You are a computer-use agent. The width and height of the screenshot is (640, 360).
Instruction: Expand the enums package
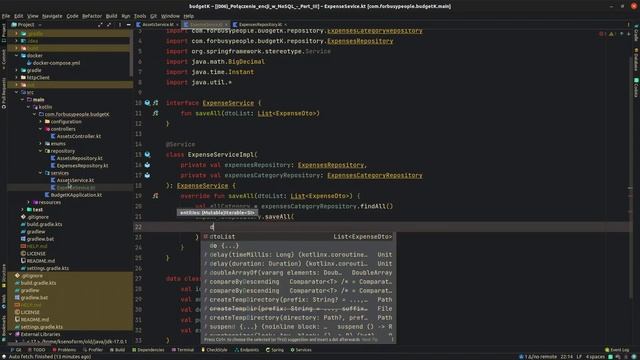pos(40,144)
